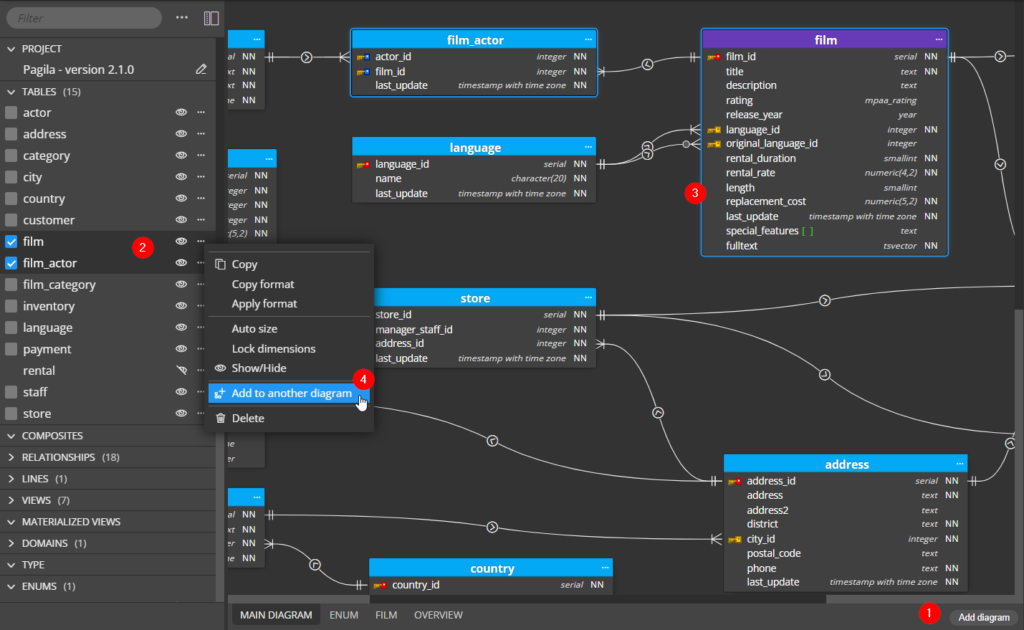This screenshot has width=1024, height=630.
Task: Collapse the ENUMS section
Action: (x=11, y=586)
